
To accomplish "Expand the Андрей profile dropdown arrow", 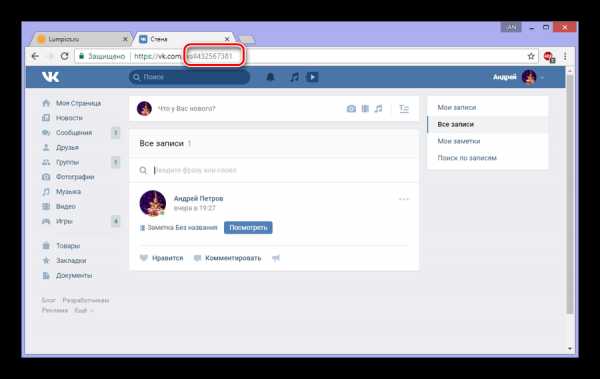I will [542, 77].
